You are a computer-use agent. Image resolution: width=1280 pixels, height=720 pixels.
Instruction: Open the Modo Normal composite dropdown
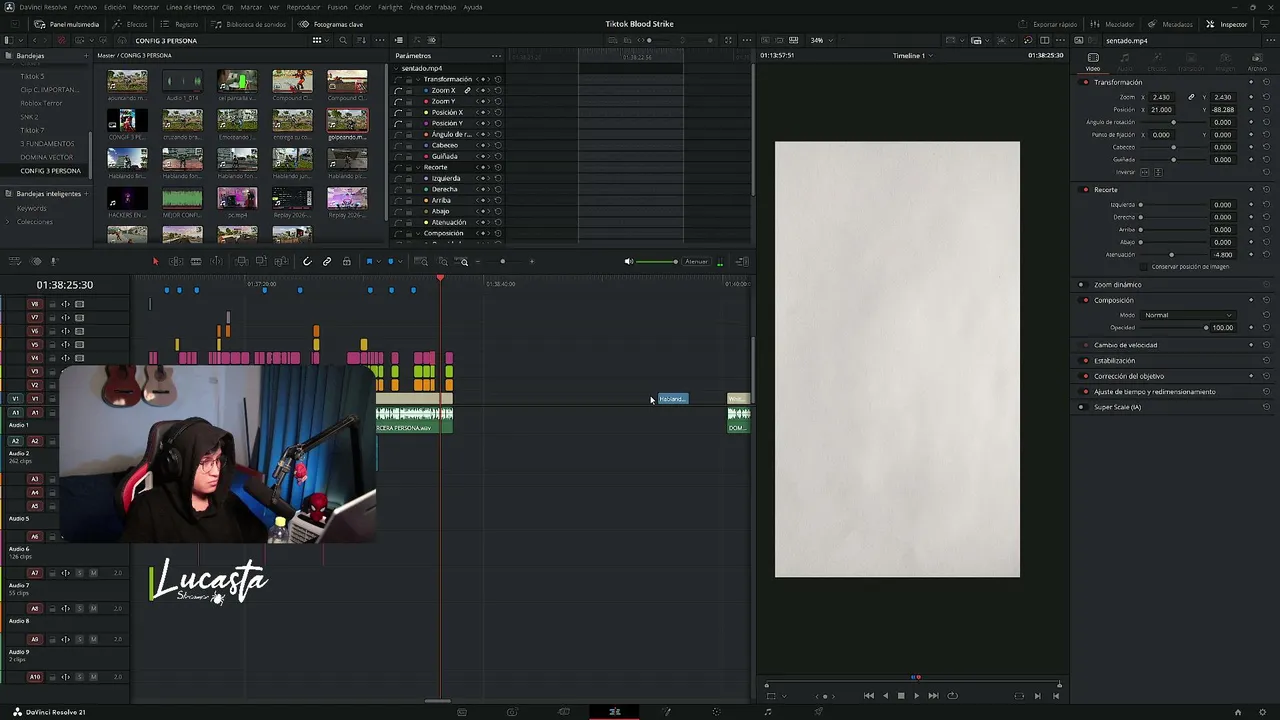[x=1188, y=315]
